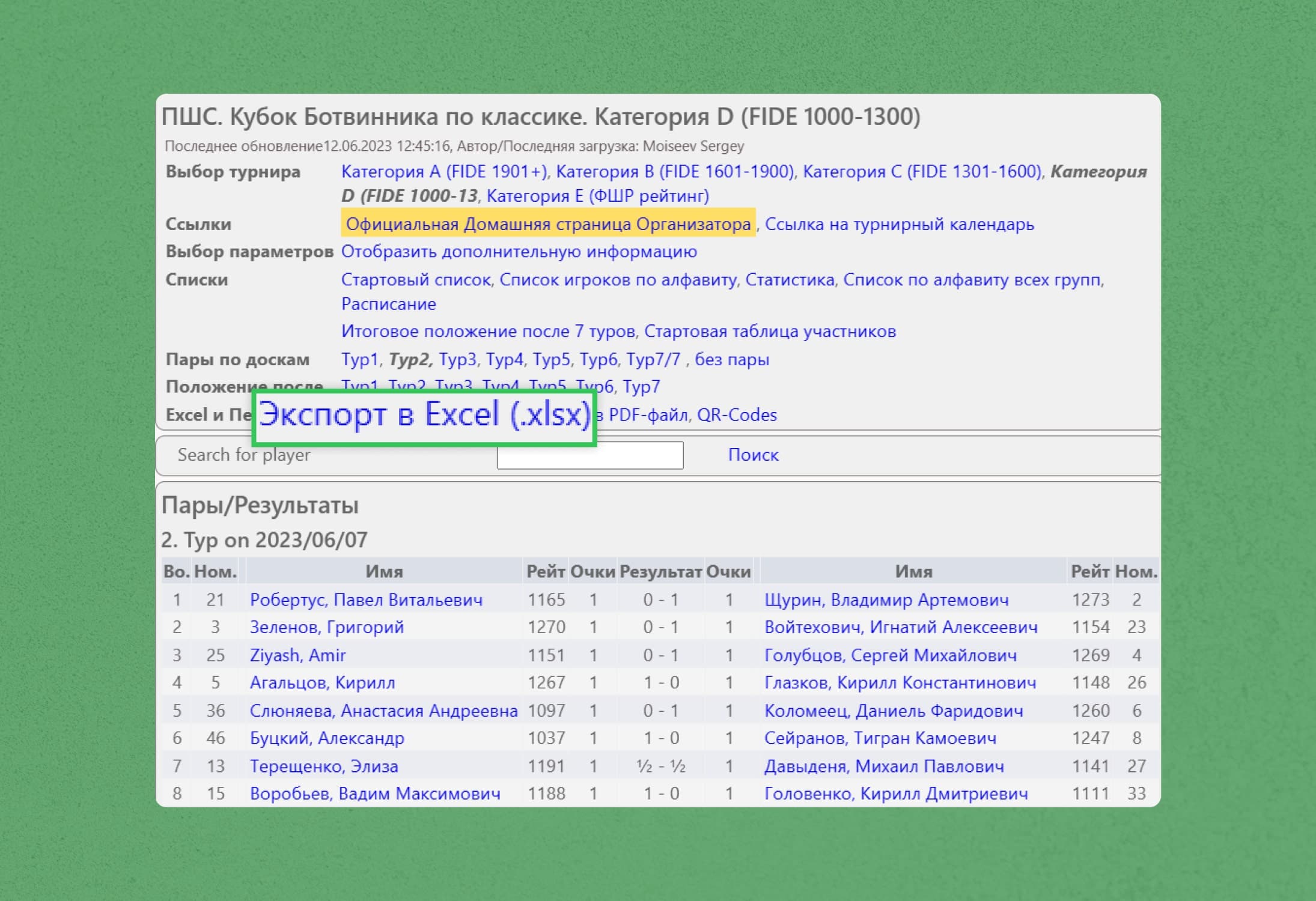
Task: Open player Сейранов, Тигран Камоевич
Action: click(x=880, y=738)
